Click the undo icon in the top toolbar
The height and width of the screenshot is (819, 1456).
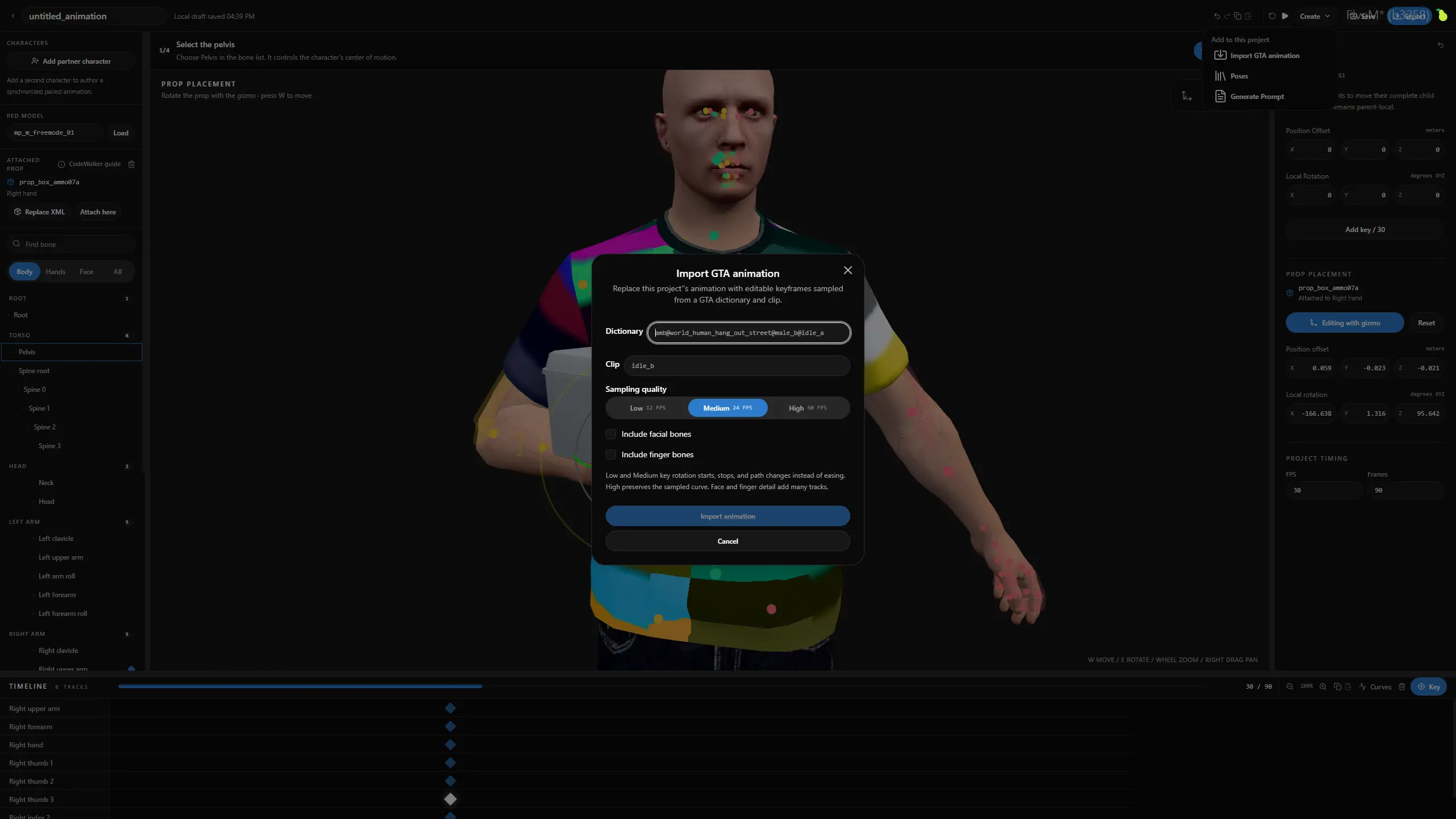pos(1217,16)
